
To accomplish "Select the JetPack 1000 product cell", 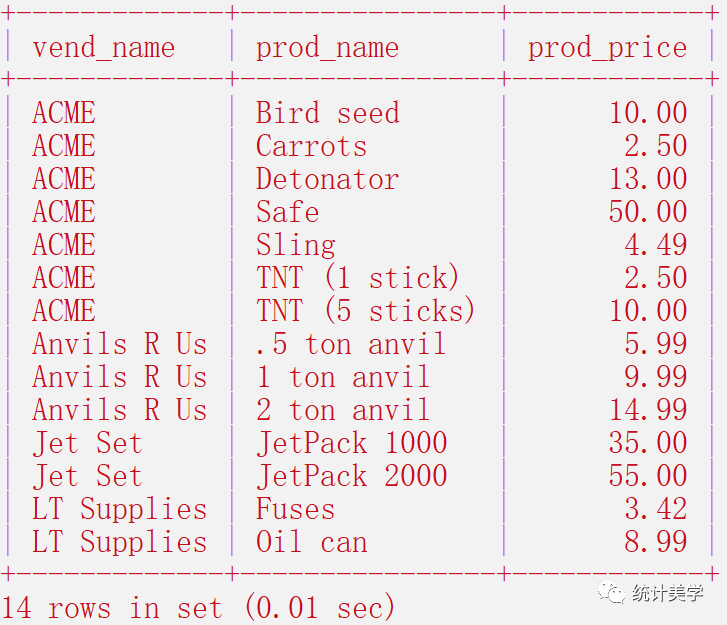I will tap(351, 443).
